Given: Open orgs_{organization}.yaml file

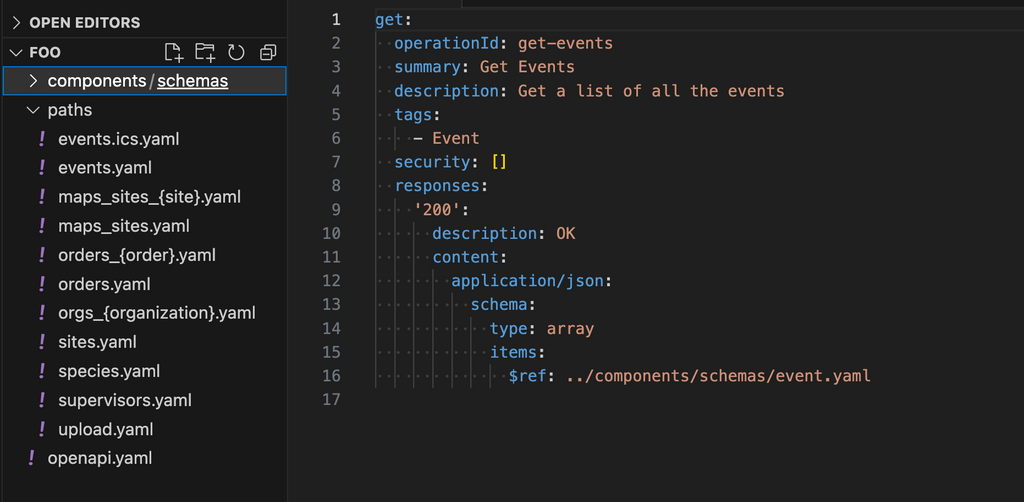Looking at the screenshot, I should [157, 313].
